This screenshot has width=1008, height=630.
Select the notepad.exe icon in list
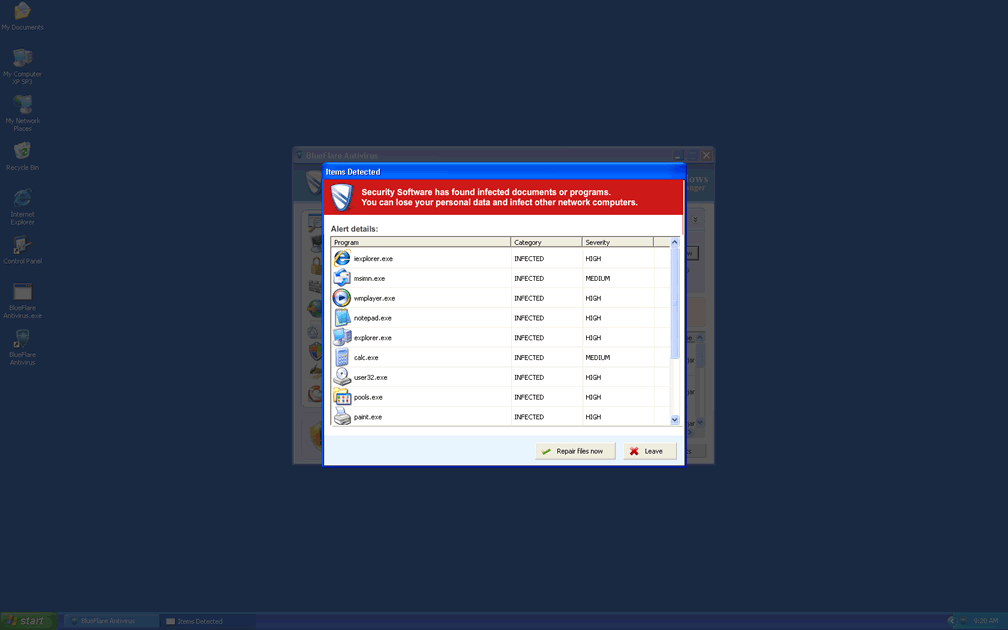(342, 318)
